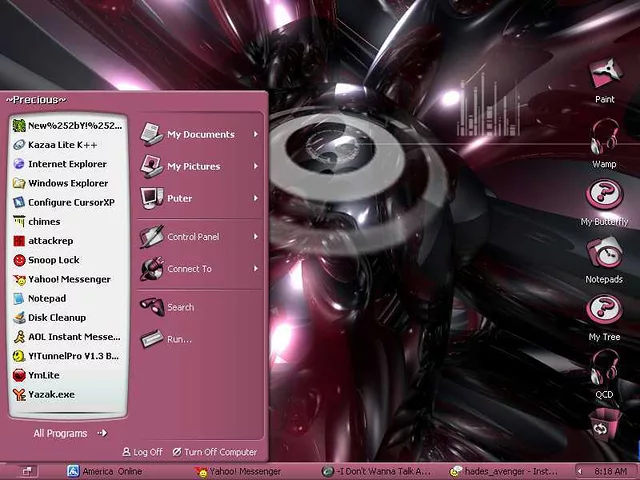Launch Yahoo! Messenger from the Start menu
Screen dimensions: 640x480
(68, 279)
